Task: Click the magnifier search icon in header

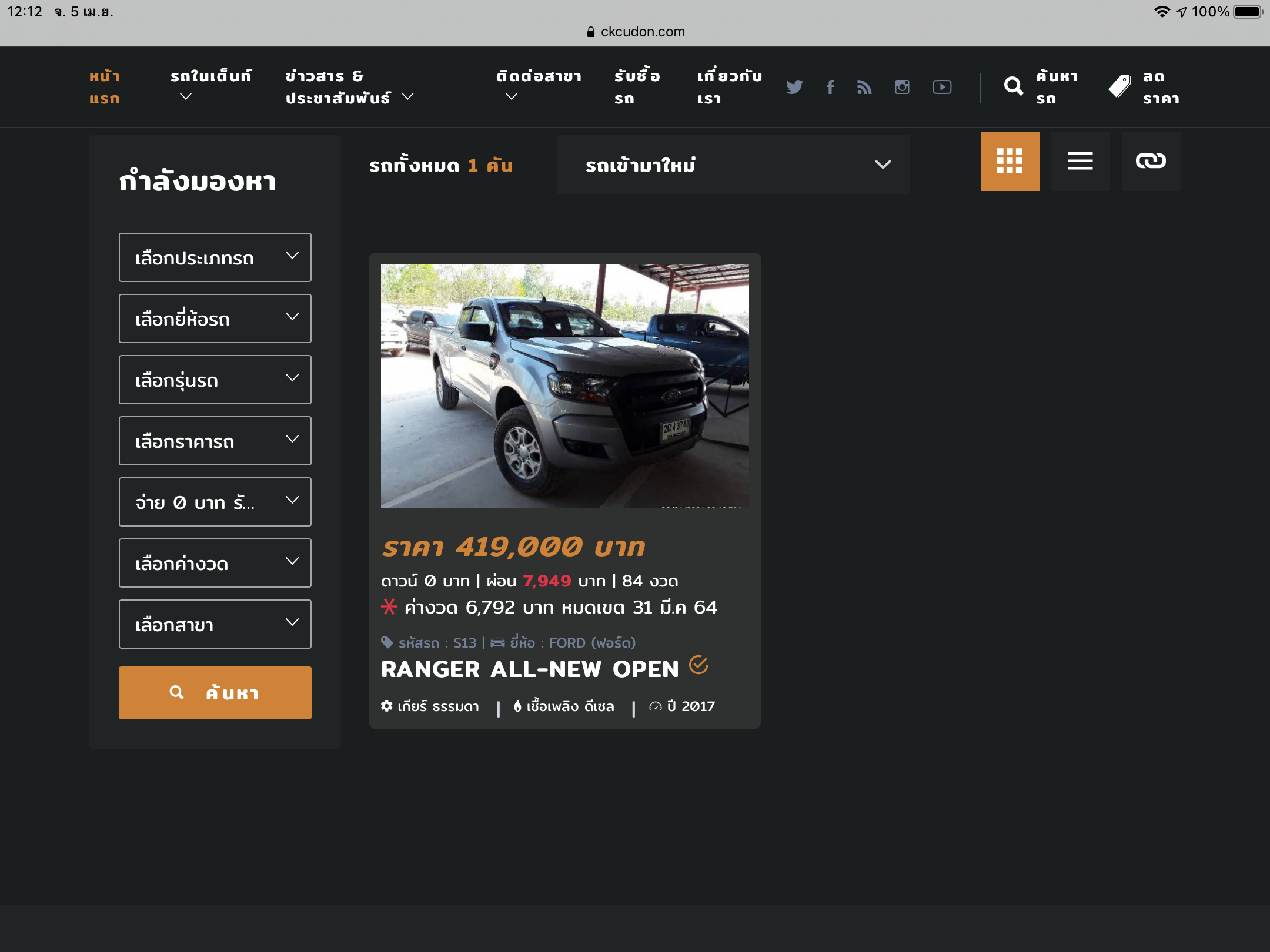Action: coord(1013,86)
